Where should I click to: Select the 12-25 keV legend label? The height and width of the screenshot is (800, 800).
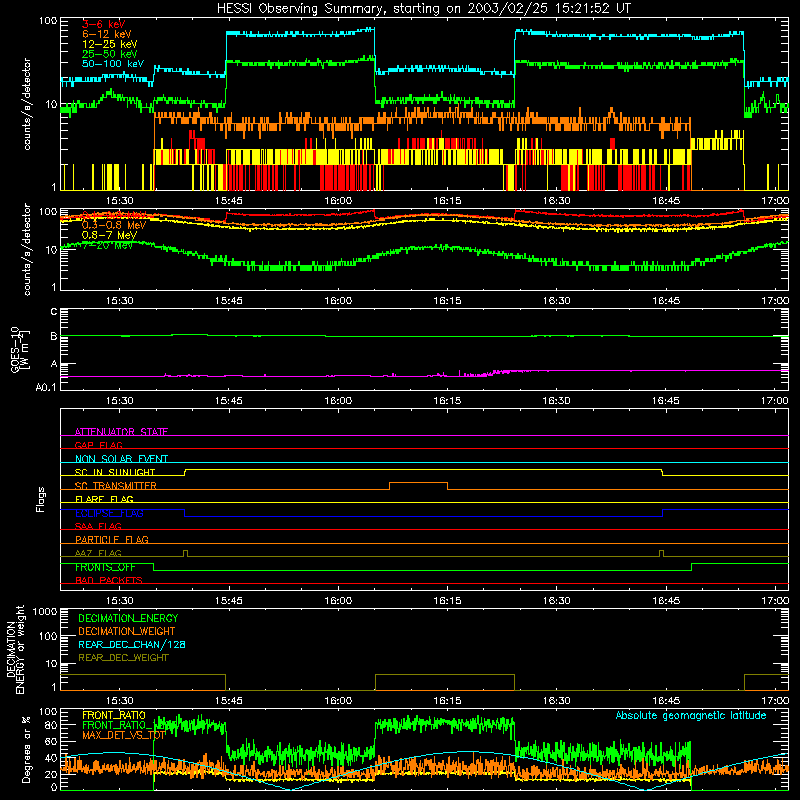109,44
